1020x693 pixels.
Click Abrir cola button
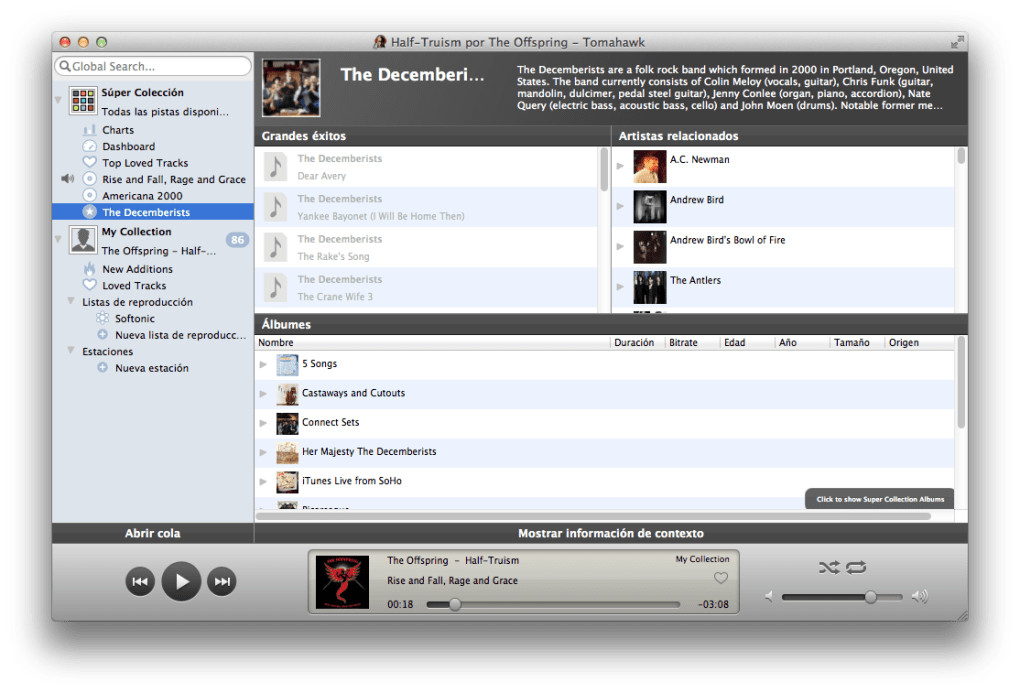153,534
